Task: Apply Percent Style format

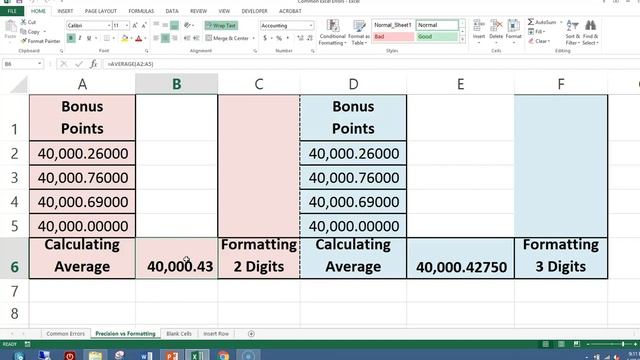Action: (279, 38)
